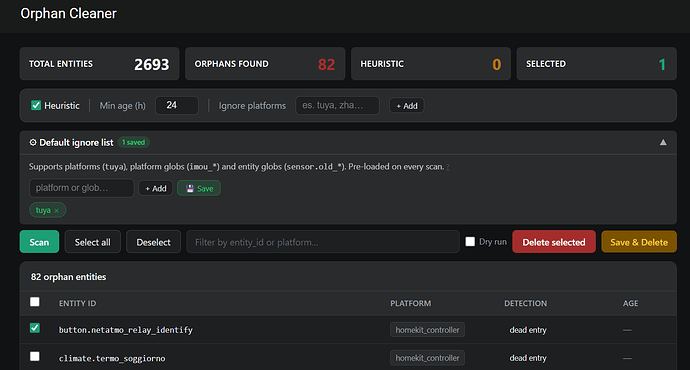
Task: Click the Orphan Cleaner title
Action: pyautogui.click(x=68, y=14)
